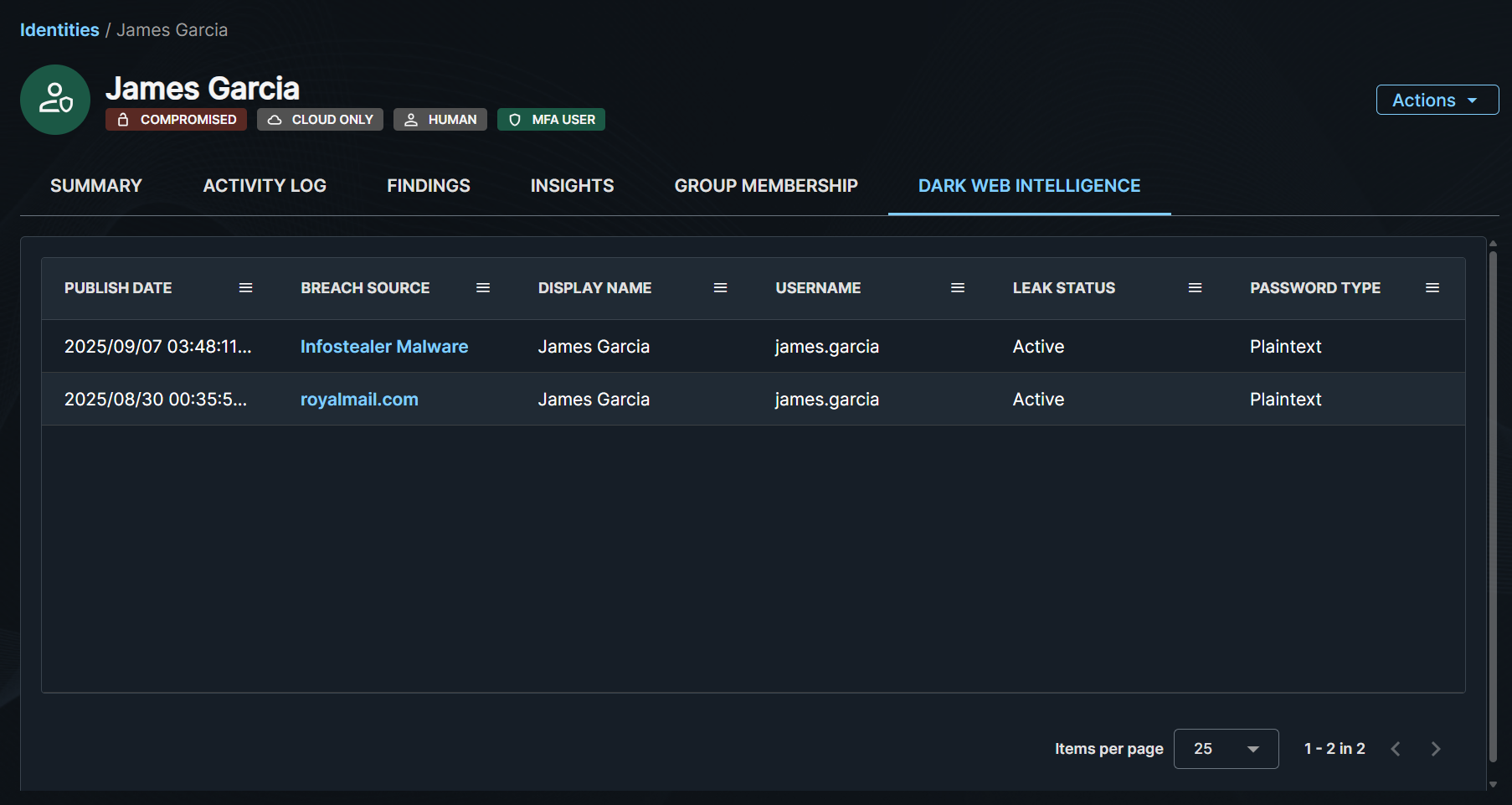Screen dimensions: 1512x805
Task: Switch to the Activity Log tab
Action: pos(265,186)
